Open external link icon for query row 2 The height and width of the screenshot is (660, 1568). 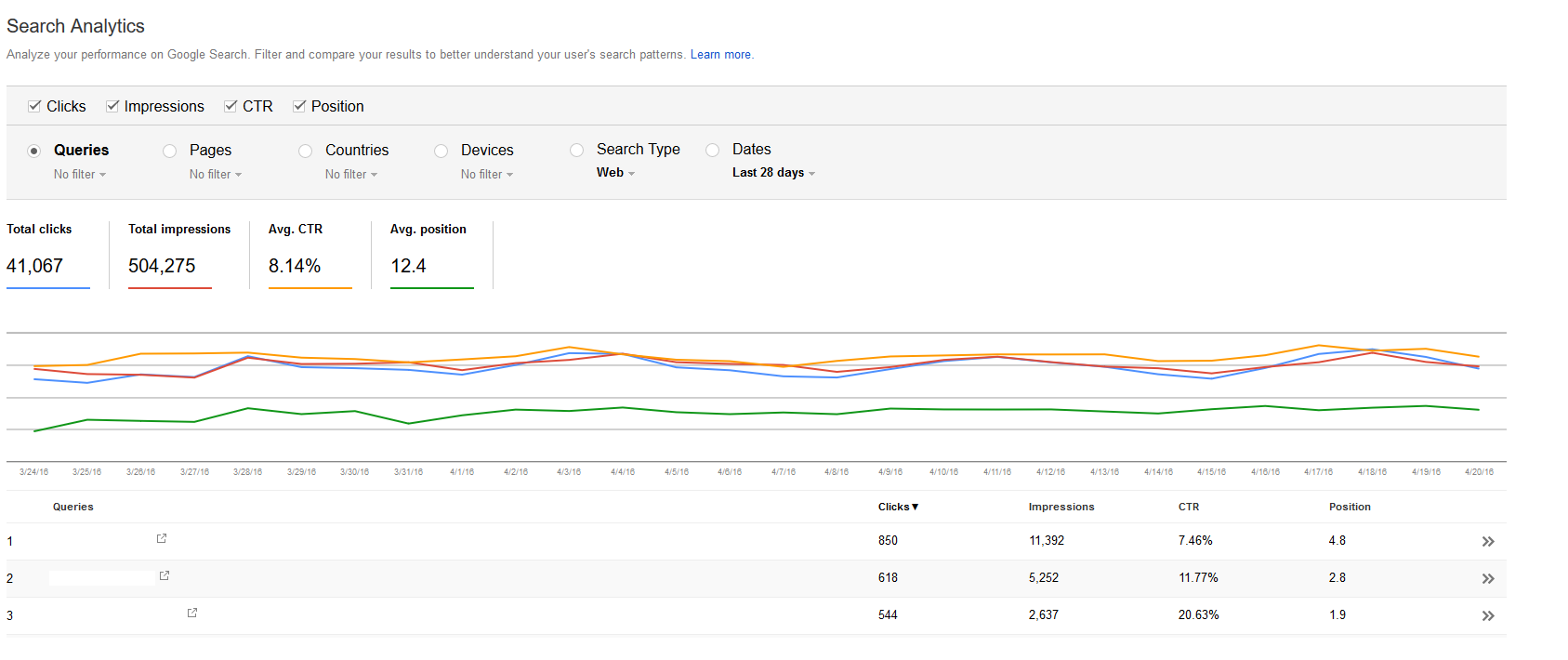point(165,575)
